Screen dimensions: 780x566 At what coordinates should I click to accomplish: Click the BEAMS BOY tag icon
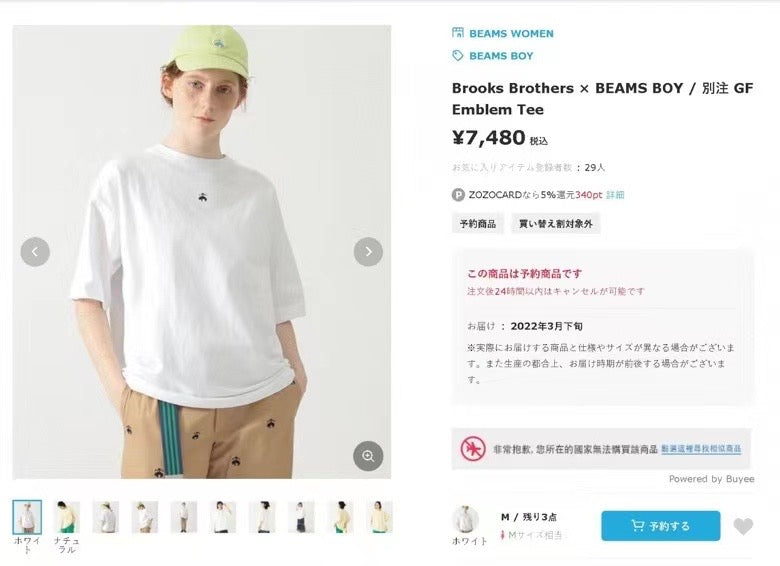coord(458,56)
